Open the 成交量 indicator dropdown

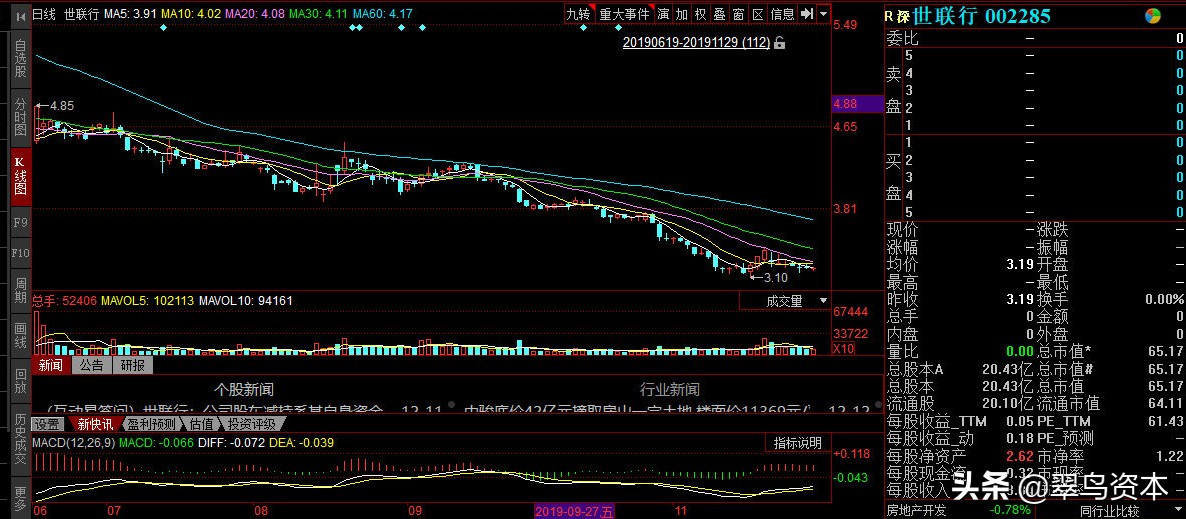(786, 301)
